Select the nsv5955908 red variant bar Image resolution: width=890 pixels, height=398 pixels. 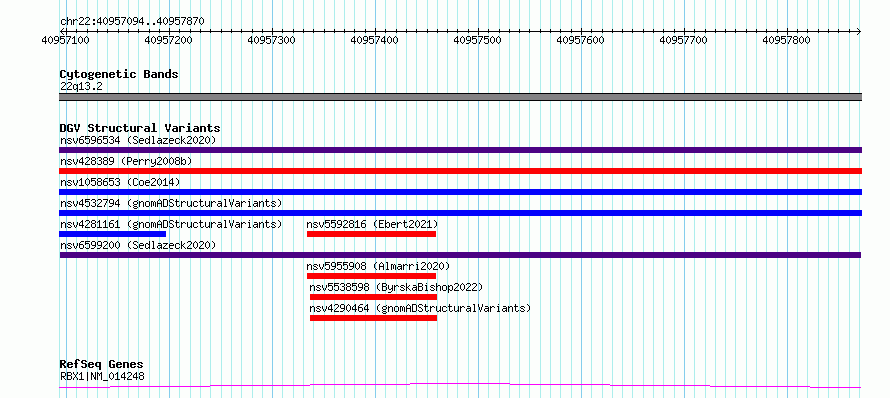(x=371, y=276)
